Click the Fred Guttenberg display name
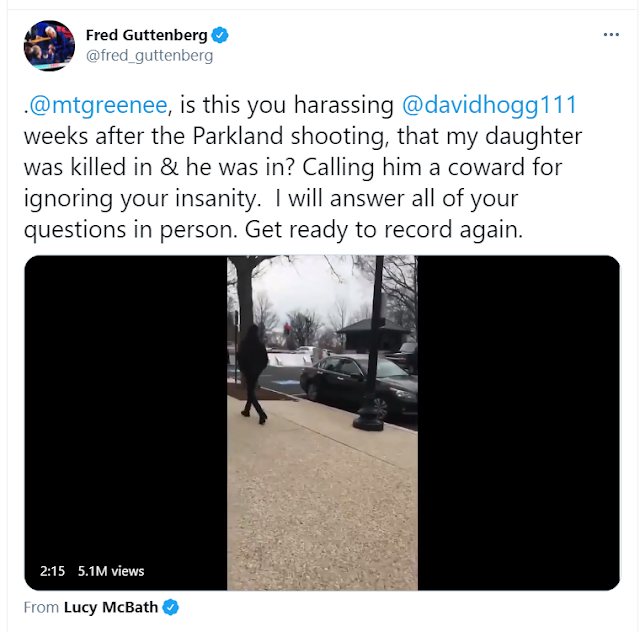 point(147,36)
